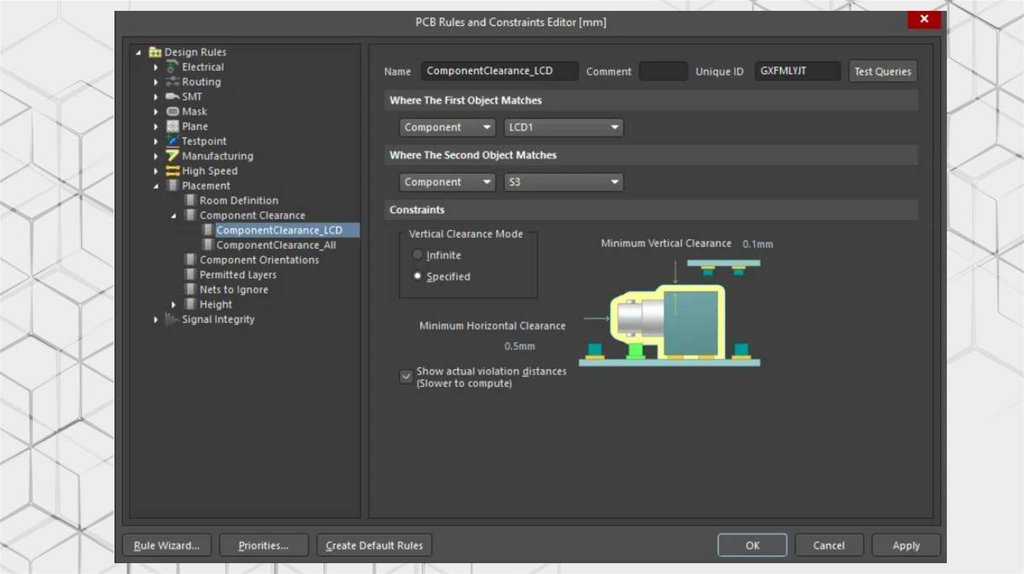Select the Infinite vertical clearance mode
1024x574 pixels.
click(418, 255)
